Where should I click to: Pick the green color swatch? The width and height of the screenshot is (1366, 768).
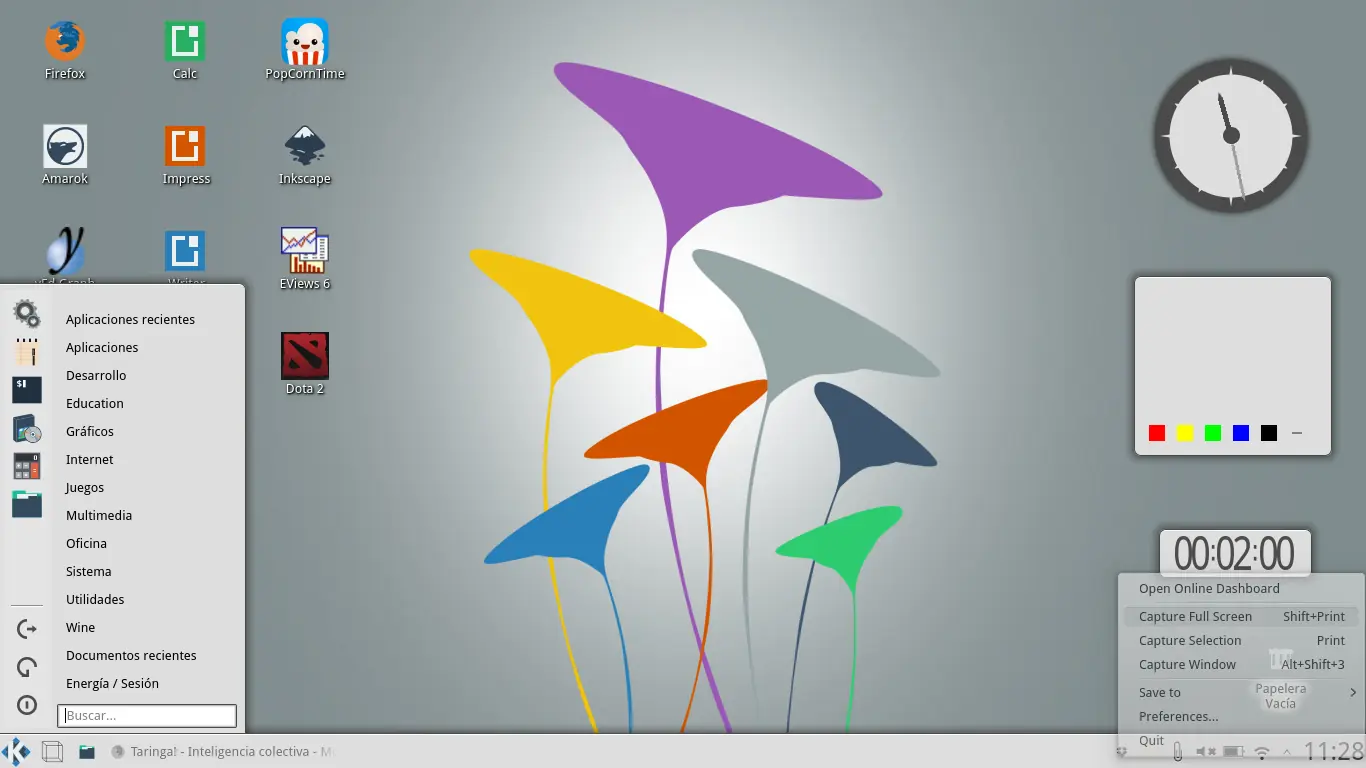1213,433
